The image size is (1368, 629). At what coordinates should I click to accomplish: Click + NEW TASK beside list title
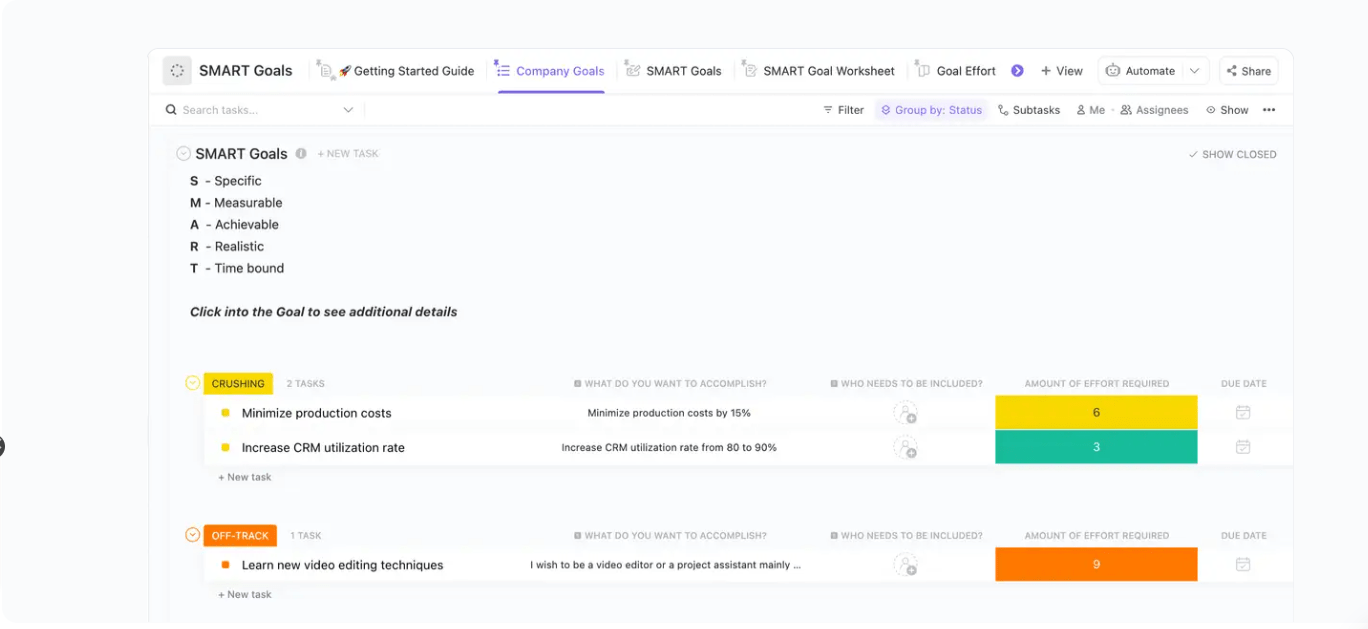348,154
